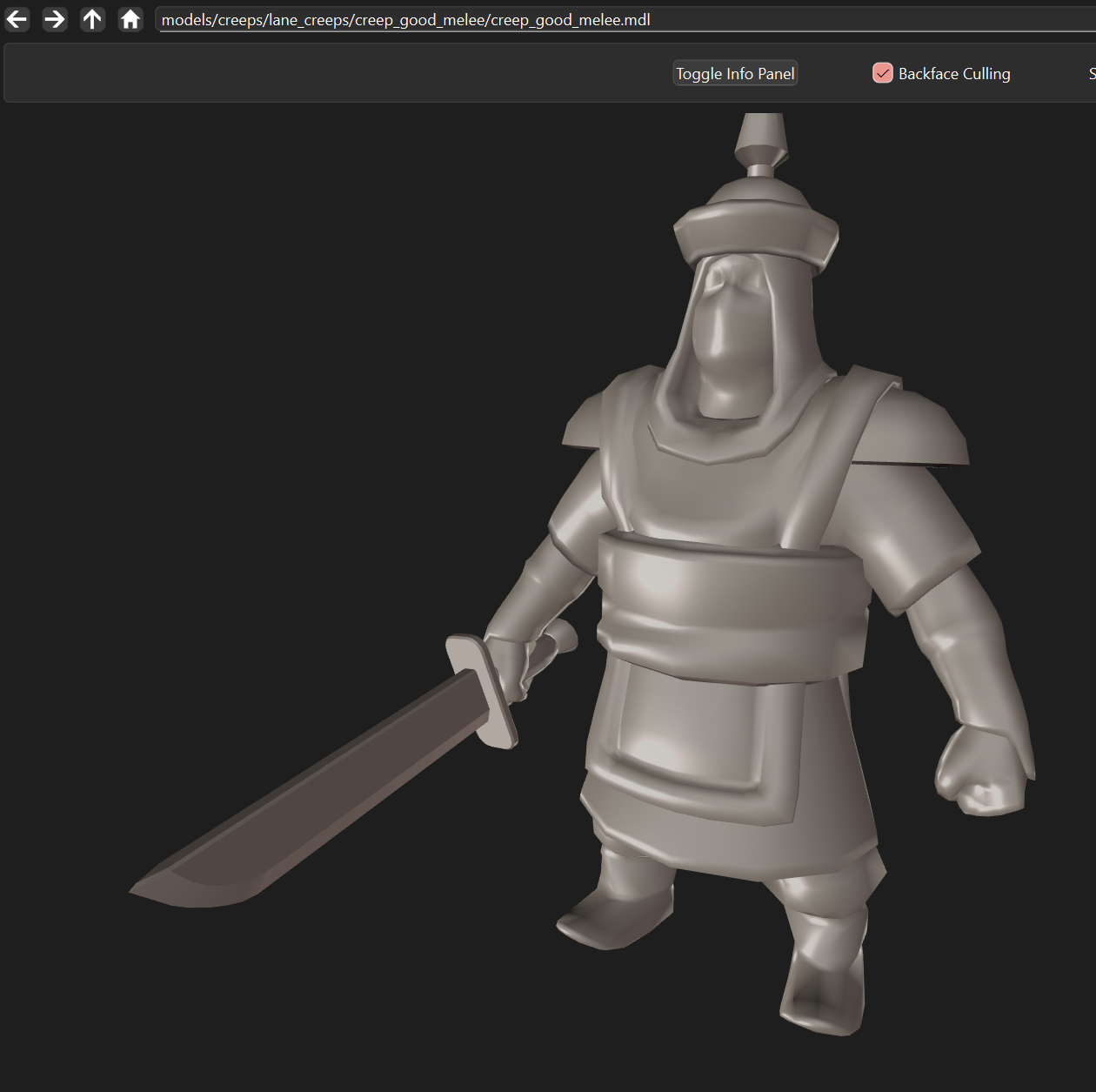
Task: Toggle Info Panel button
Action: pyautogui.click(x=736, y=74)
